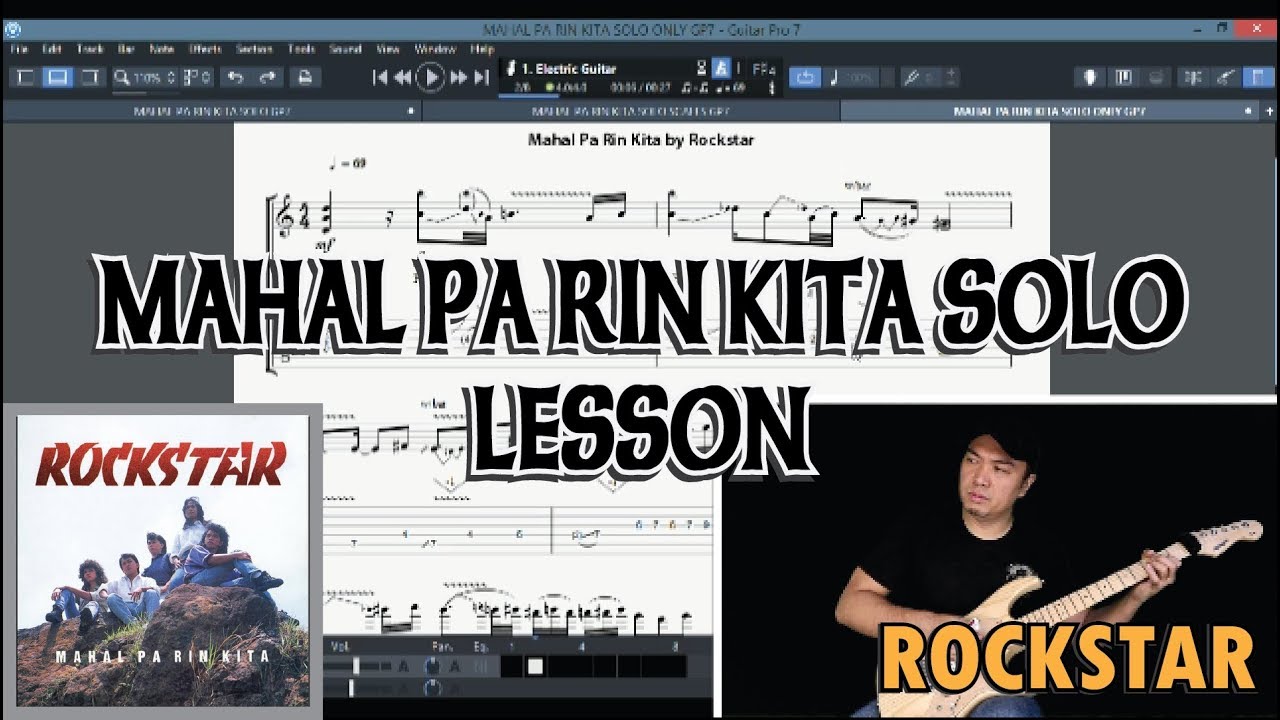Open the Tools menu
Screen dimensions: 1280x720
click(x=301, y=48)
